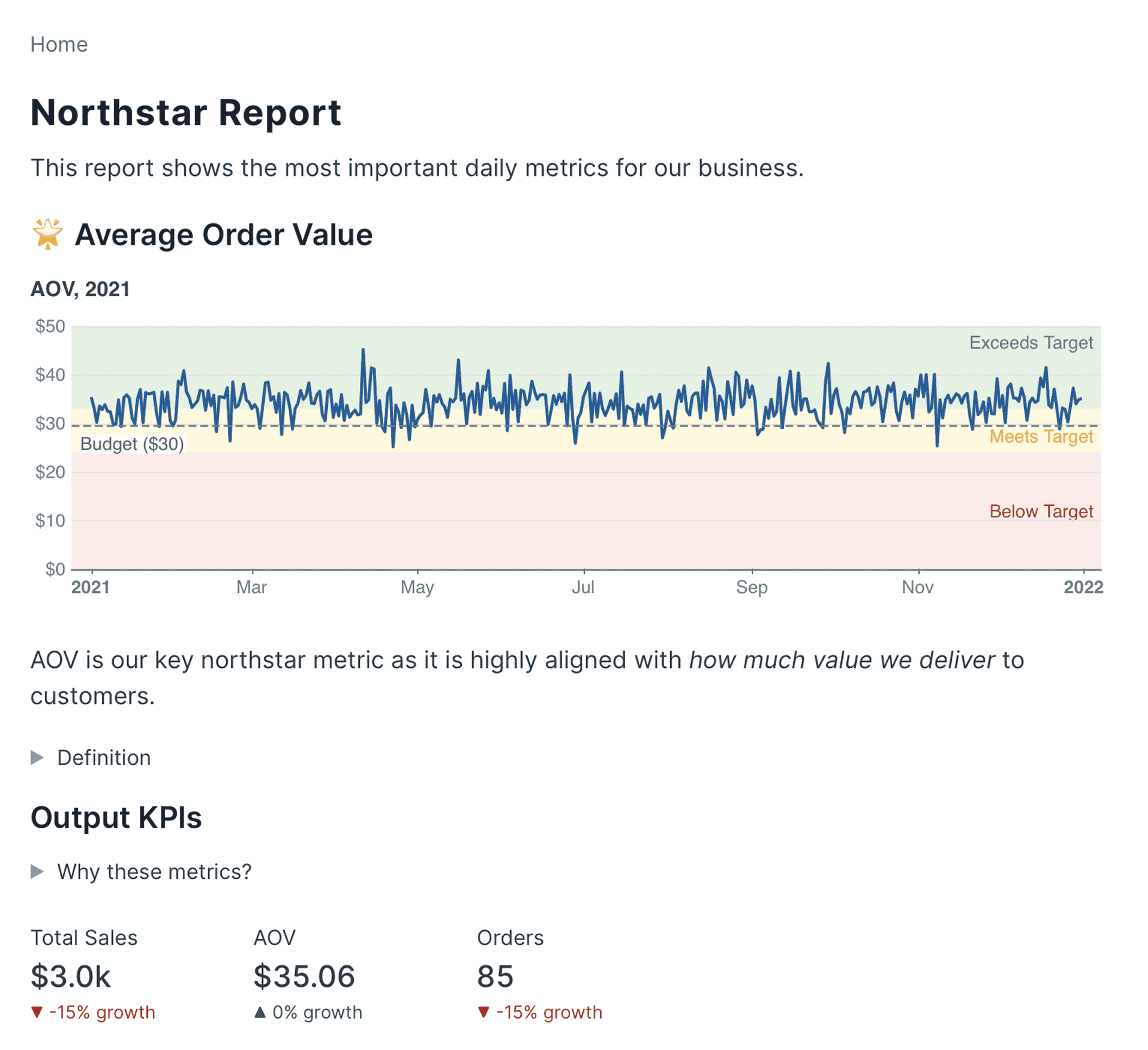The width and height of the screenshot is (1148, 1050).
Task: Click the May tick on the x-axis
Action: tap(417, 587)
